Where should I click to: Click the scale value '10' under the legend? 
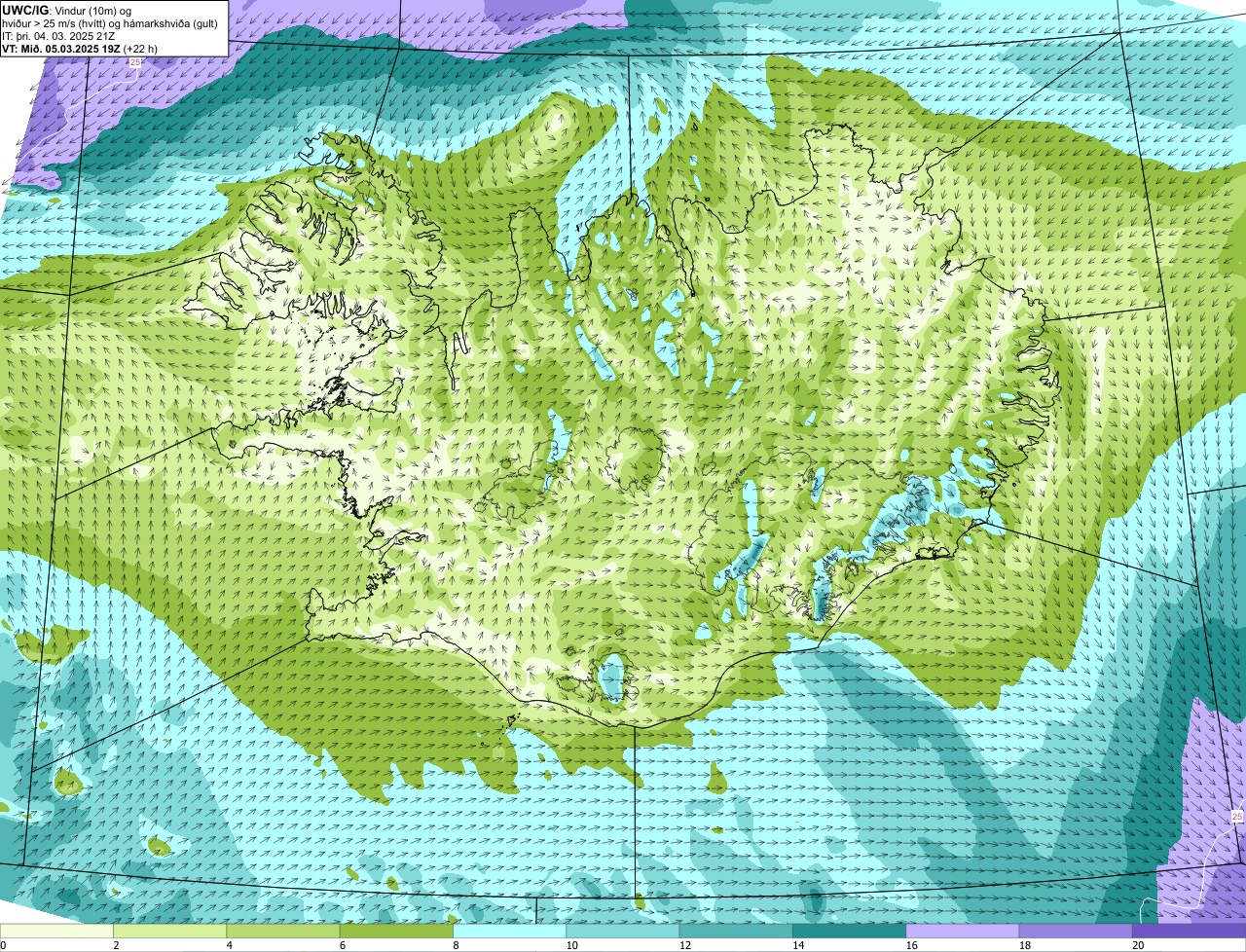click(571, 945)
